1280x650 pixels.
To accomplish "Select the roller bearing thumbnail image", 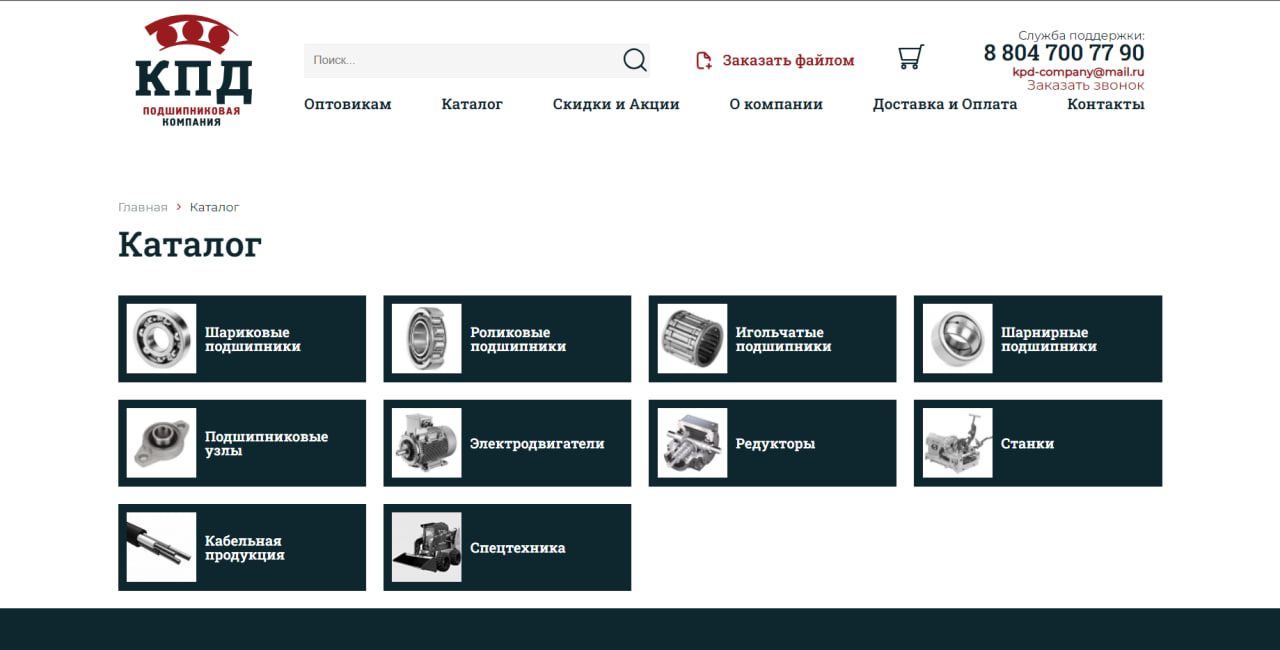I will (x=427, y=339).
